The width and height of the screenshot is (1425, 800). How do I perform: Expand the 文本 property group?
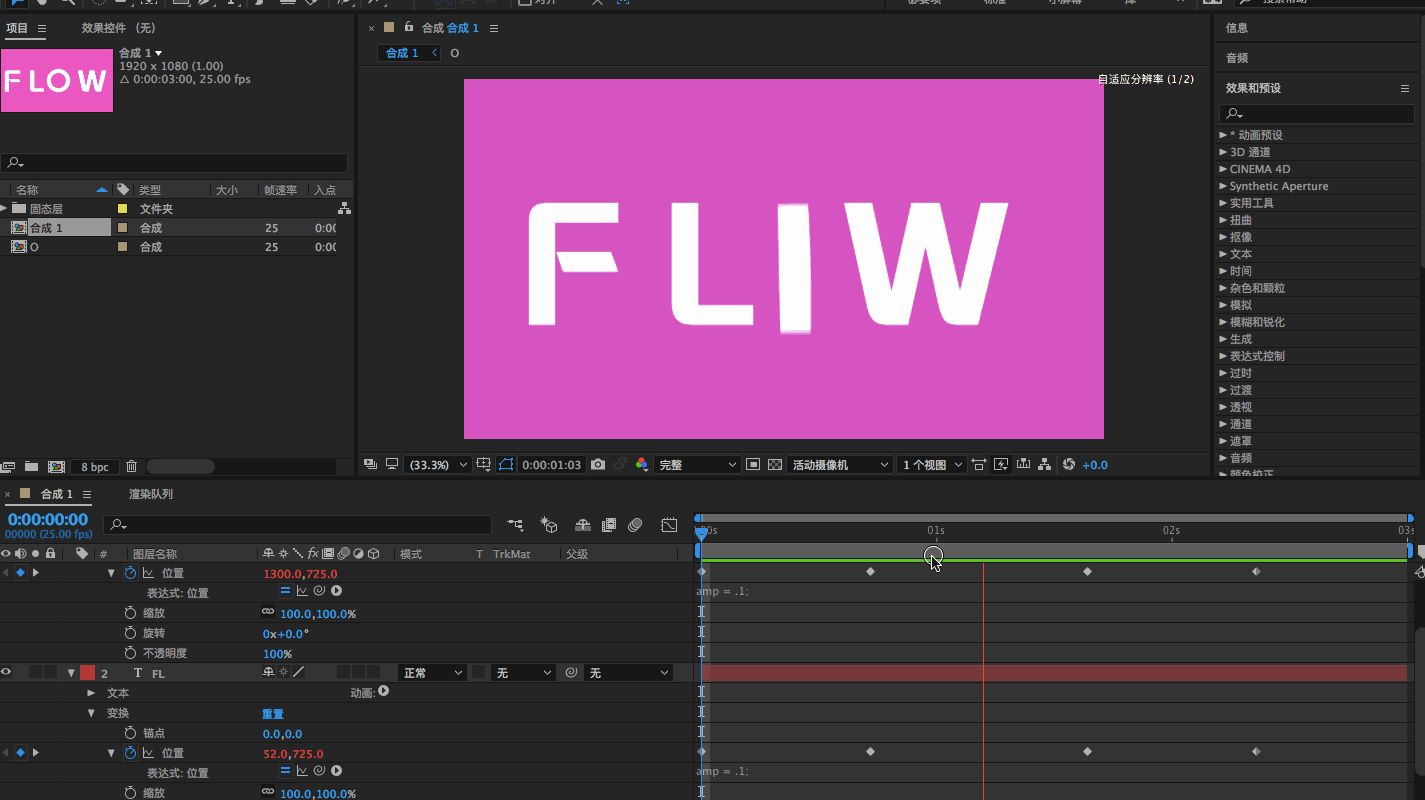point(91,693)
